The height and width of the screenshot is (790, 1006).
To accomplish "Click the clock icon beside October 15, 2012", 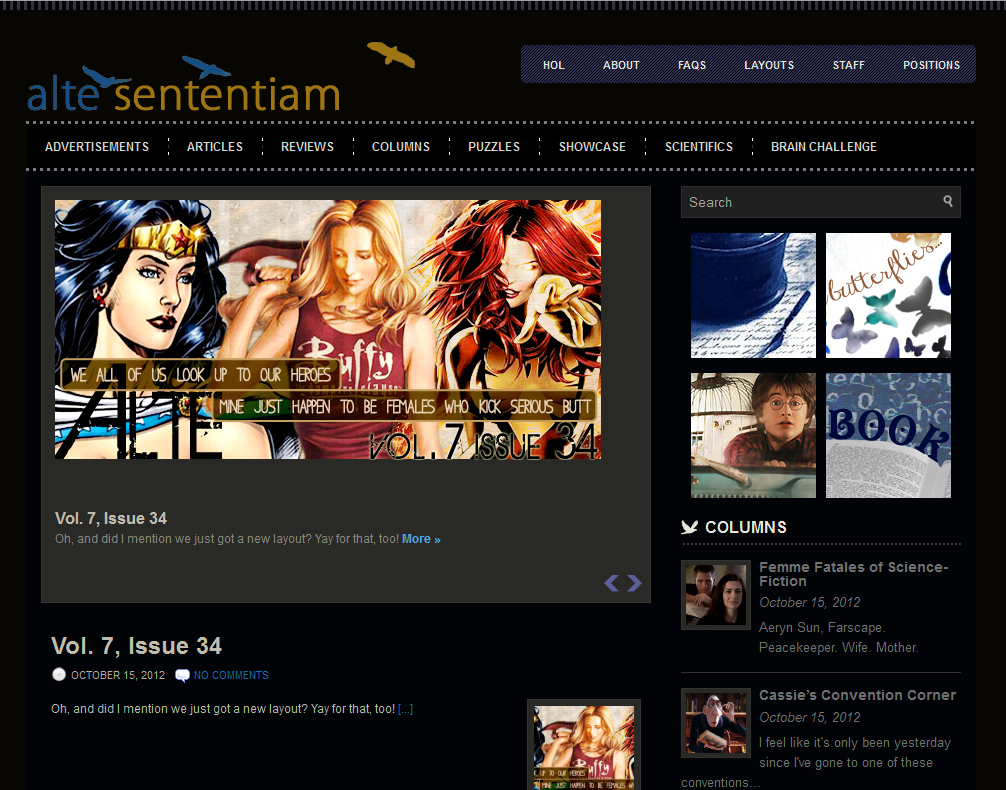I will (x=58, y=674).
